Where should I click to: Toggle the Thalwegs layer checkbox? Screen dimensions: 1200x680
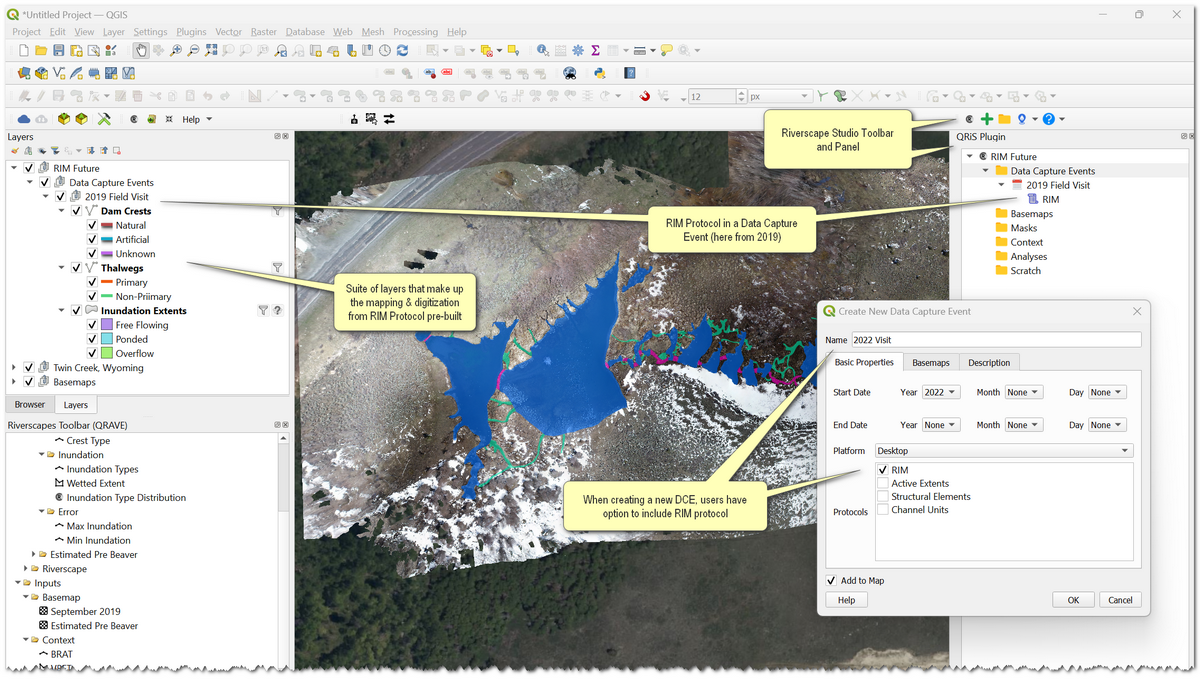(77, 268)
